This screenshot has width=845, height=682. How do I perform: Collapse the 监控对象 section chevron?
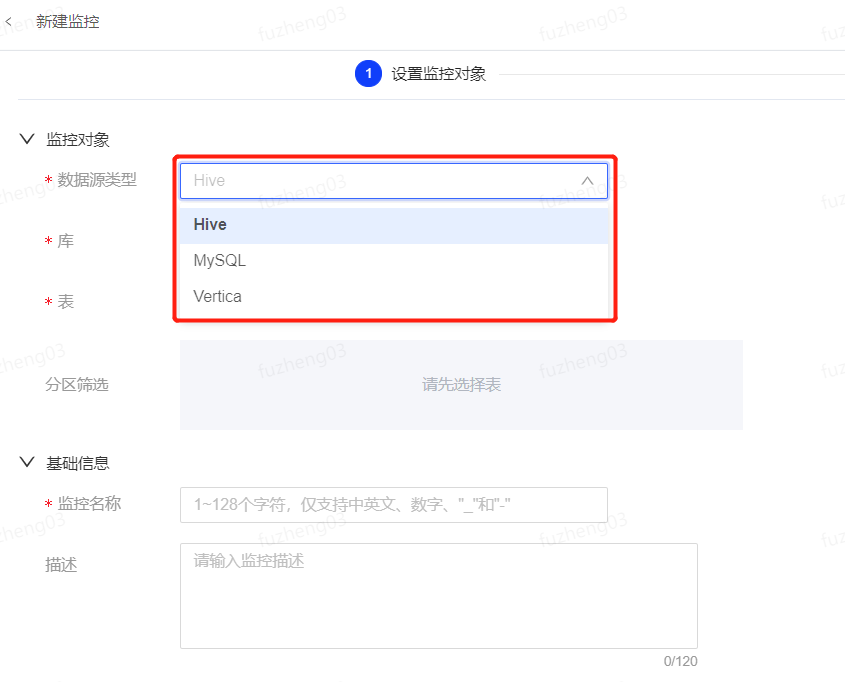pyautogui.click(x=27, y=139)
